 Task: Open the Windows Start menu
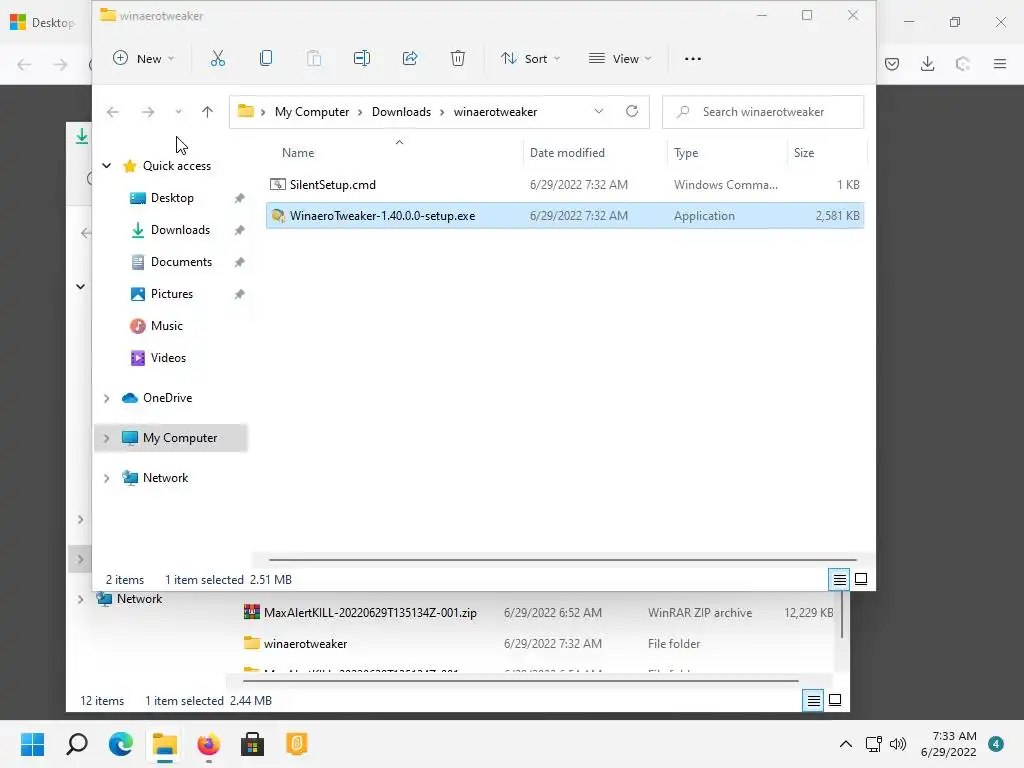click(32, 744)
